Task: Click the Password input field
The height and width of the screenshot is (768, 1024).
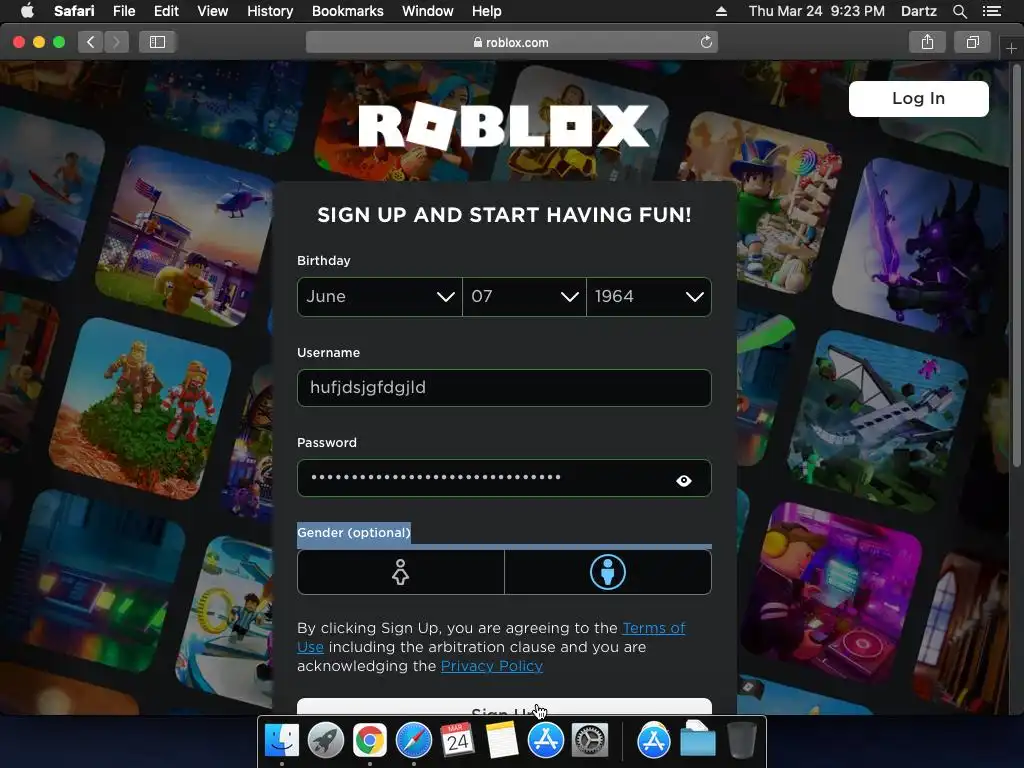Action: coord(504,478)
